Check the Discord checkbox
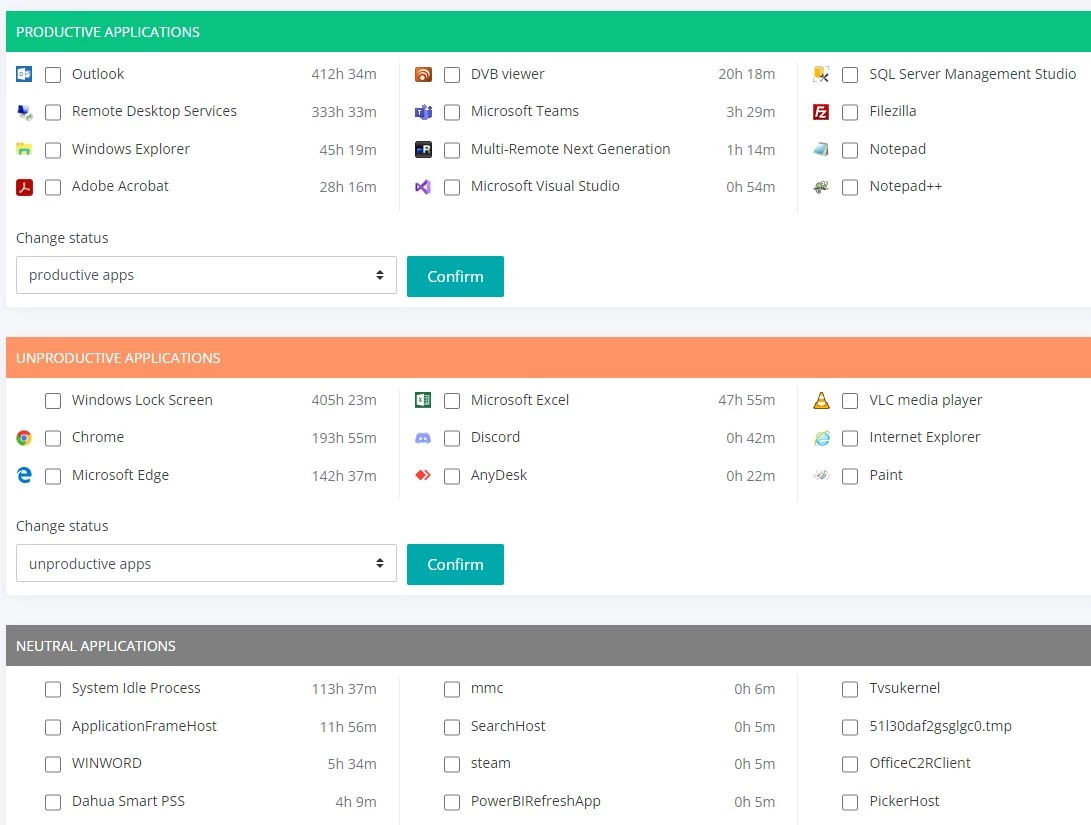1091x825 pixels. tap(452, 438)
